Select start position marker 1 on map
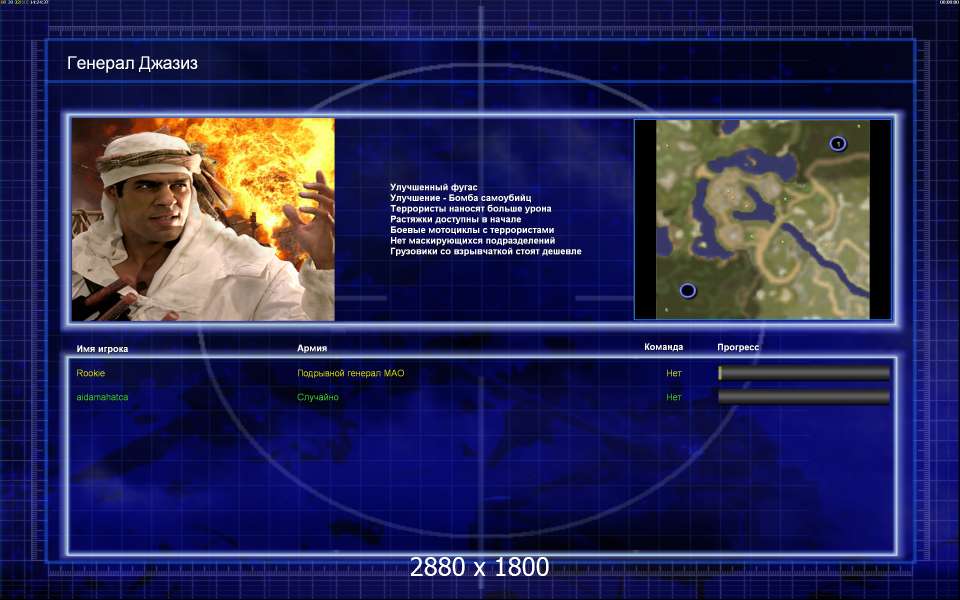This screenshot has height=600, width=960. tap(838, 144)
